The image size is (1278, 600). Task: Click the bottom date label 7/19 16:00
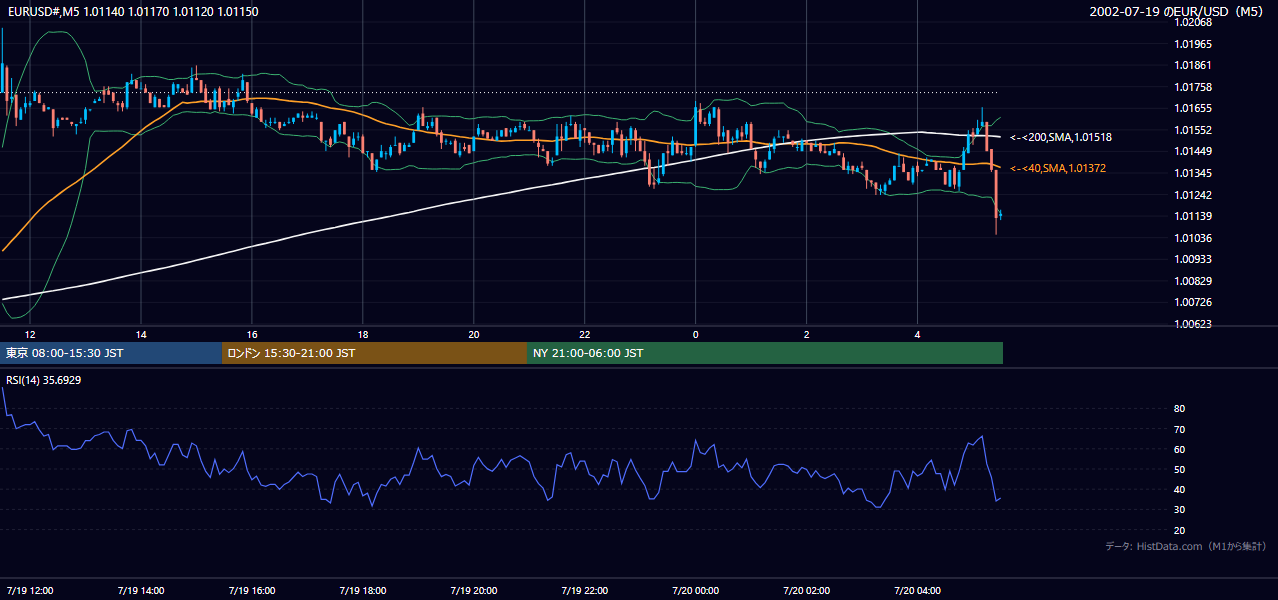point(252,591)
